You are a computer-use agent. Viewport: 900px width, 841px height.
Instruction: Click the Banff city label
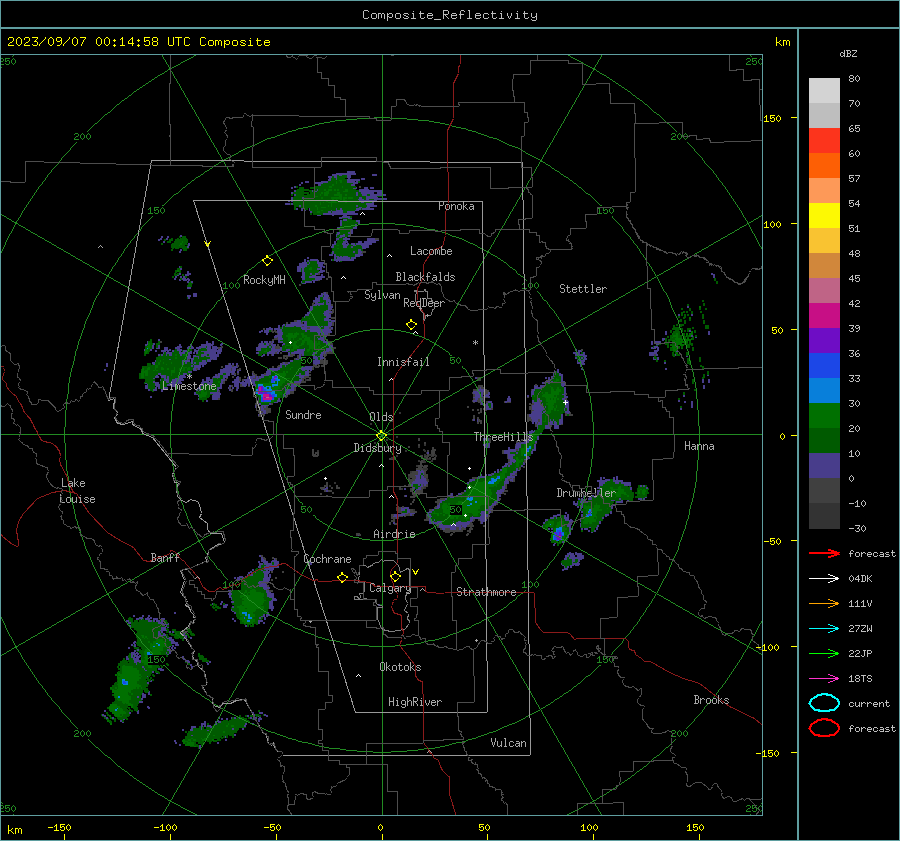click(x=165, y=558)
